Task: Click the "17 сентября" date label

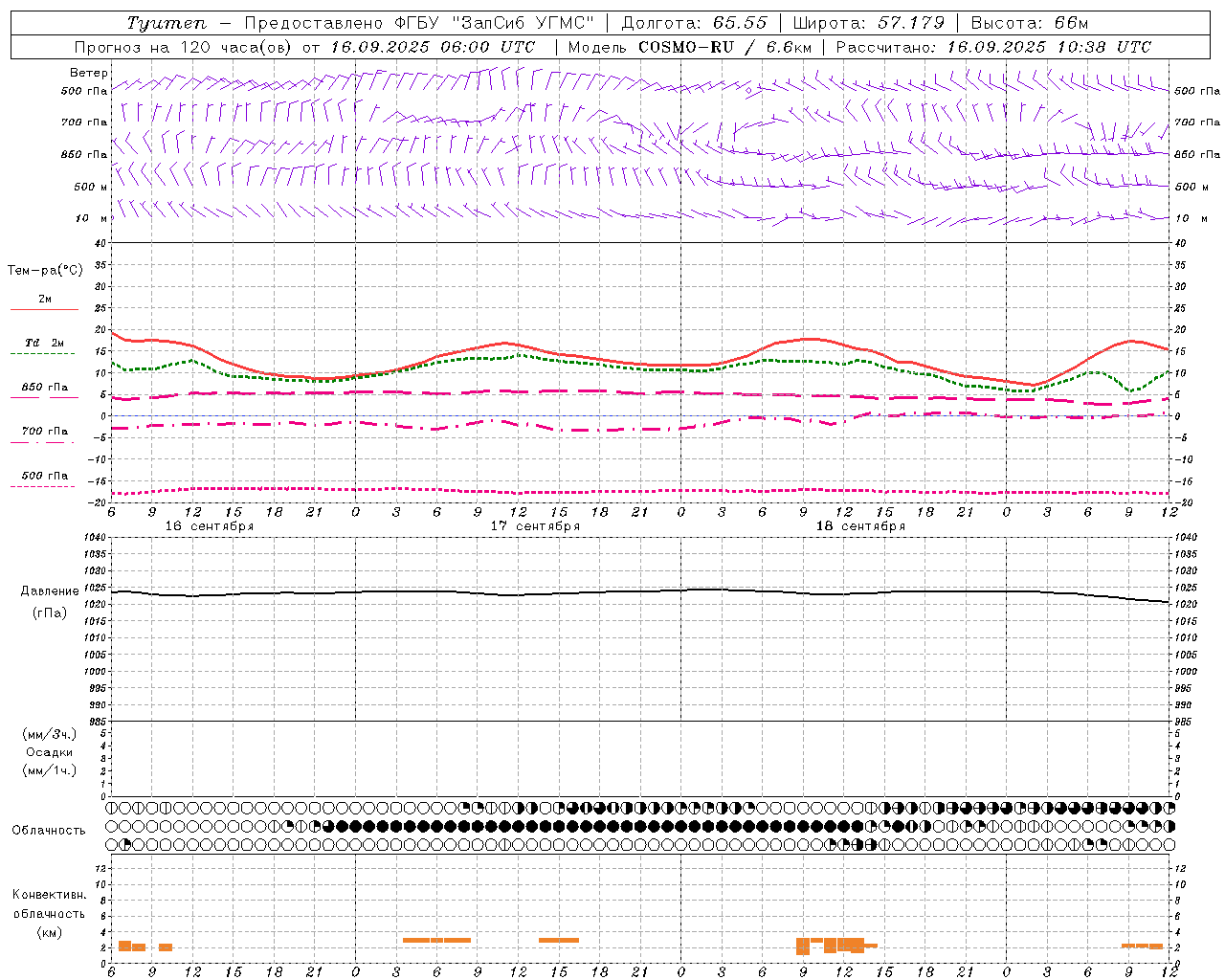Action: tap(535, 526)
